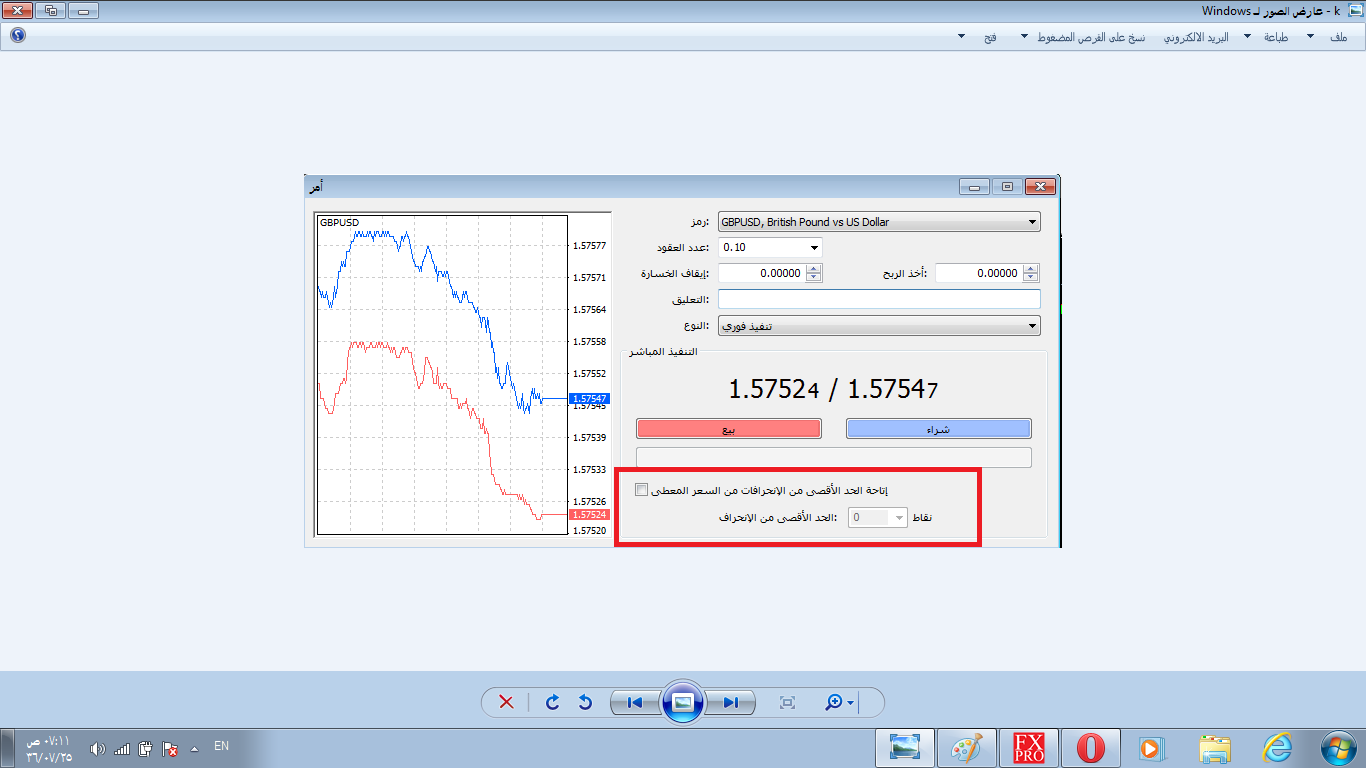The width and height of the screenshot is (1366, 768).
Task: Launch Paint from the taskbar
Action: pos(967,748)
